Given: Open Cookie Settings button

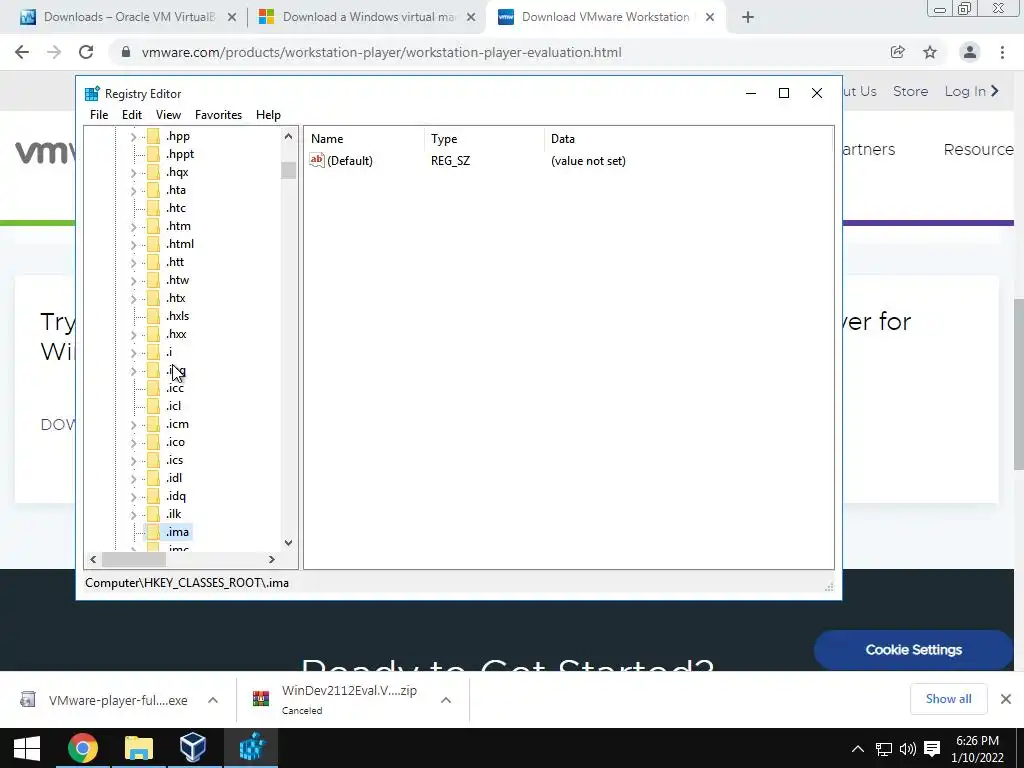Looking at the screenshot, I should (x=913, y=650).
